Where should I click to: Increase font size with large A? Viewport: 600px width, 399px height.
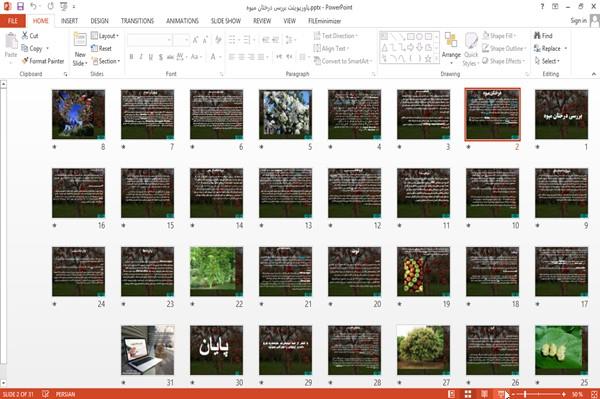pyautogui.click(x=196, y=39)
